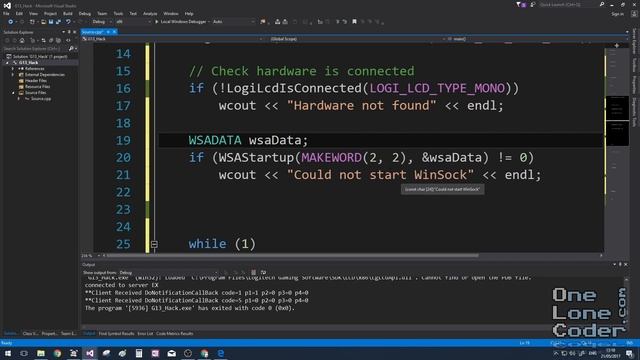Collapse the Source Files folder

13,93
